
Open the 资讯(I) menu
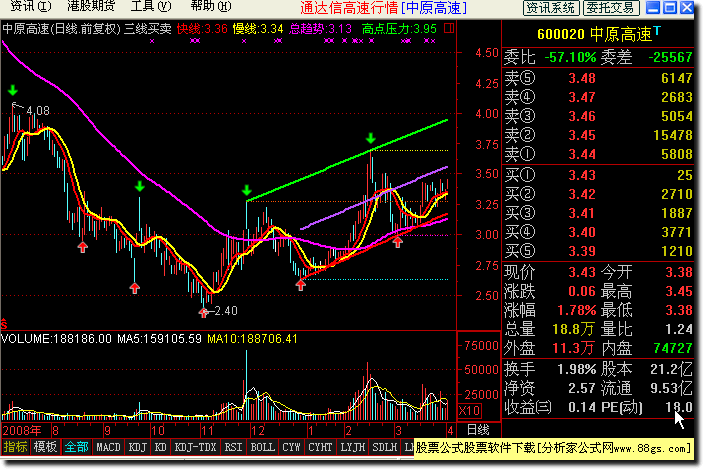tap(30, 6)
